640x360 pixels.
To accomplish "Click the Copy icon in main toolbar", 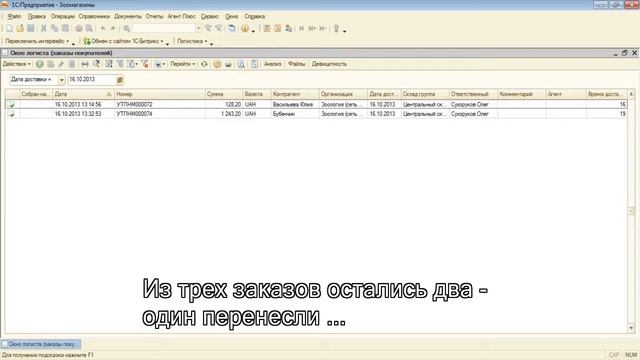I will point(54,29).
